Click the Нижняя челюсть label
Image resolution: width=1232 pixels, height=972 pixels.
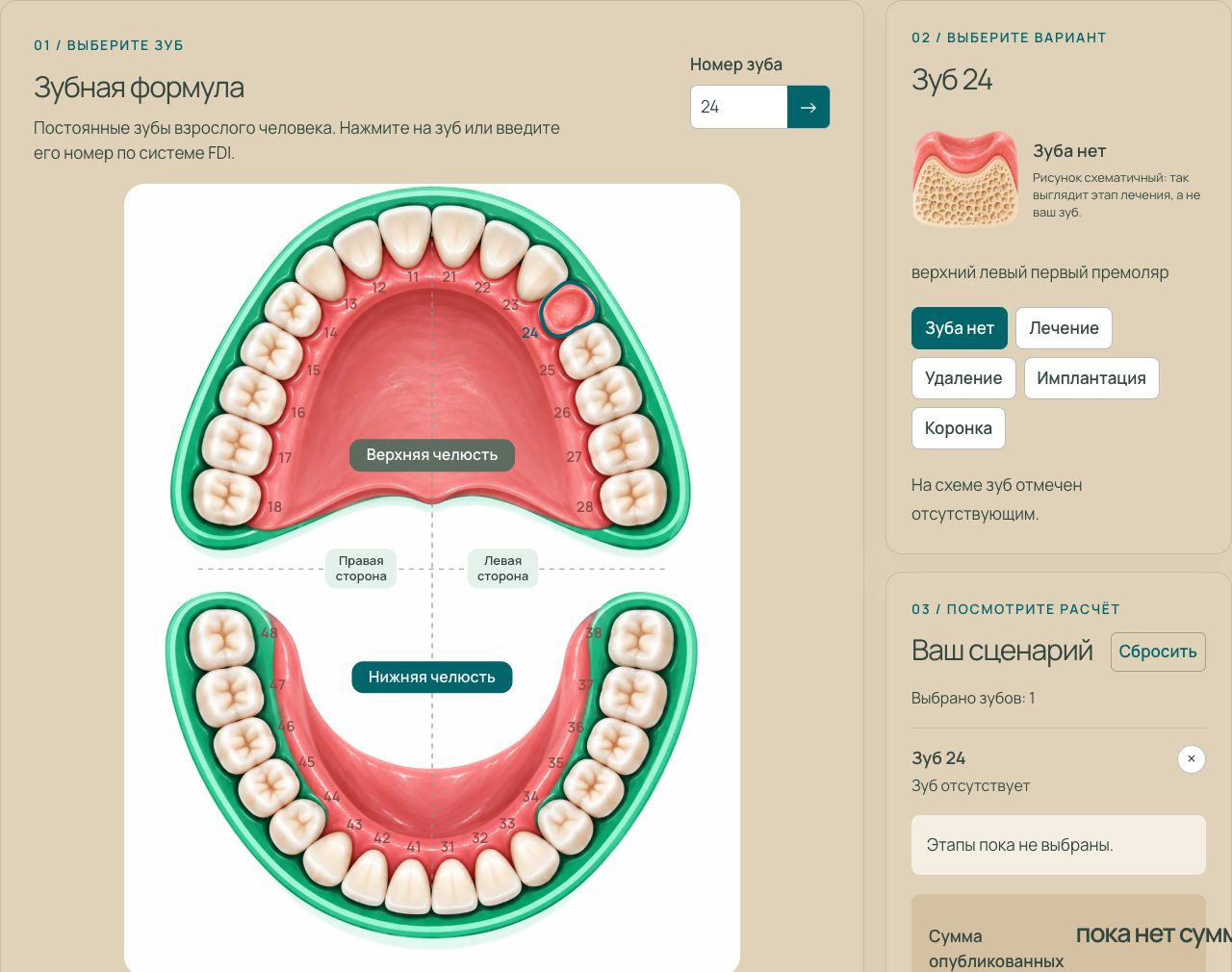(432, 678)
